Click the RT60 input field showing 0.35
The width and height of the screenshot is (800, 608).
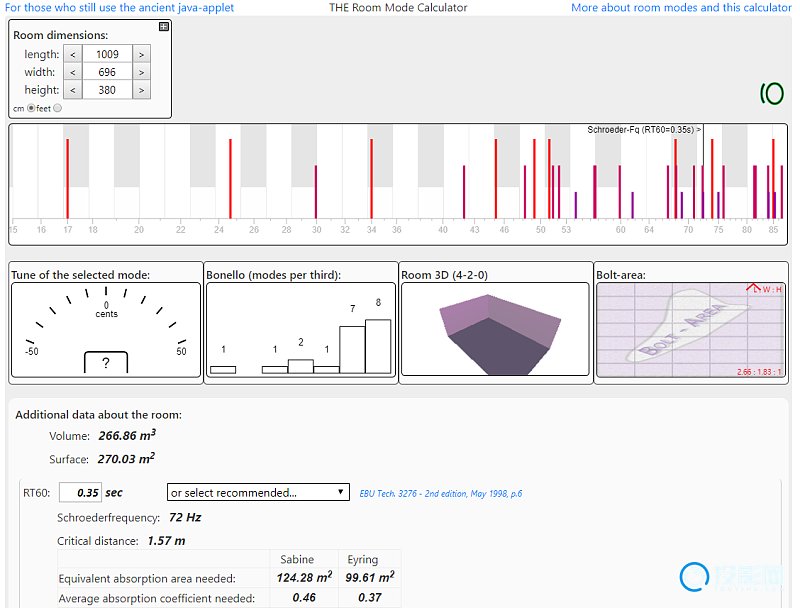(x=80, y=492)
